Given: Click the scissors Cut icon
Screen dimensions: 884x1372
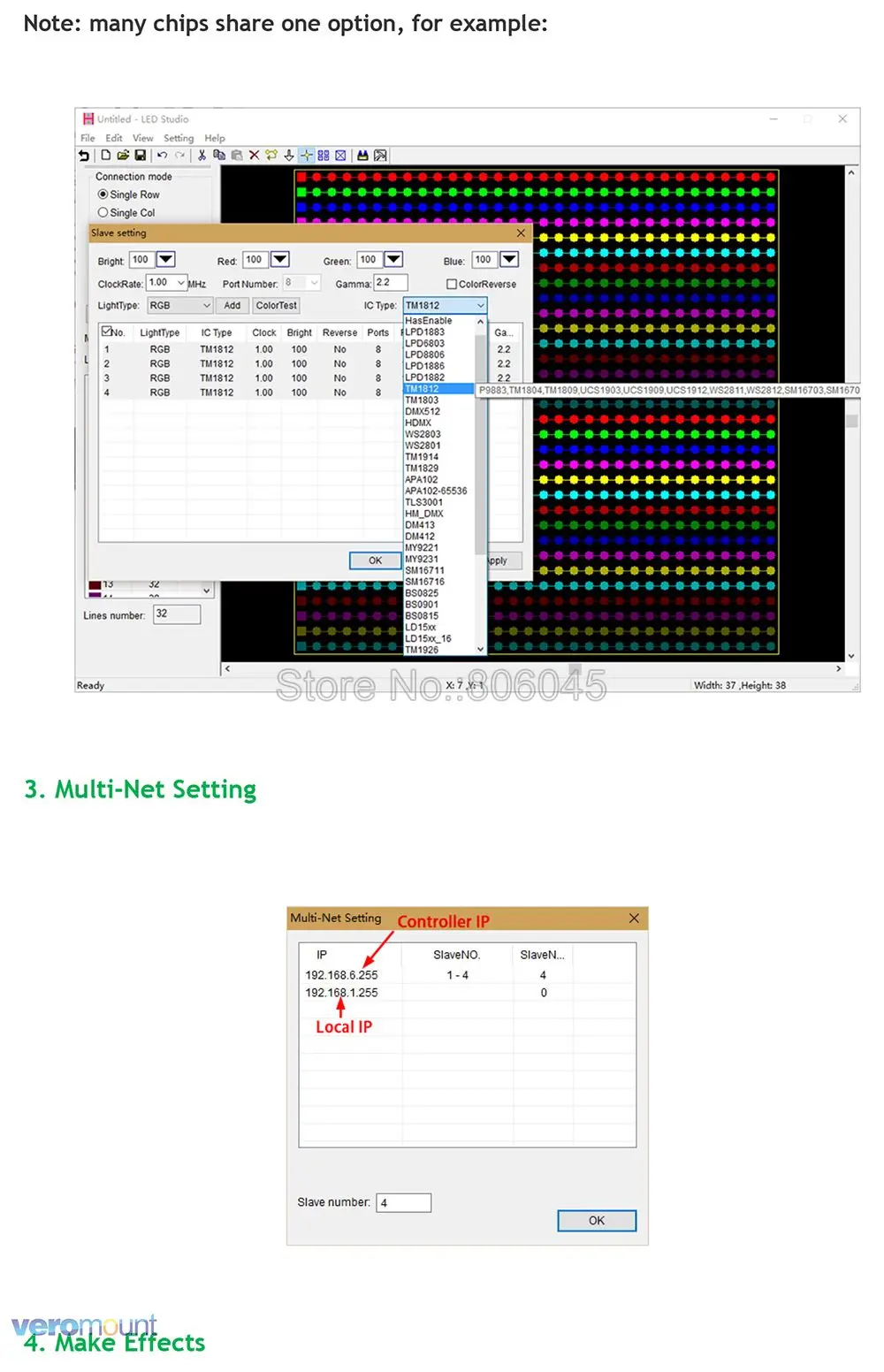Looking at the screenshot, I should tap(202, 156).
